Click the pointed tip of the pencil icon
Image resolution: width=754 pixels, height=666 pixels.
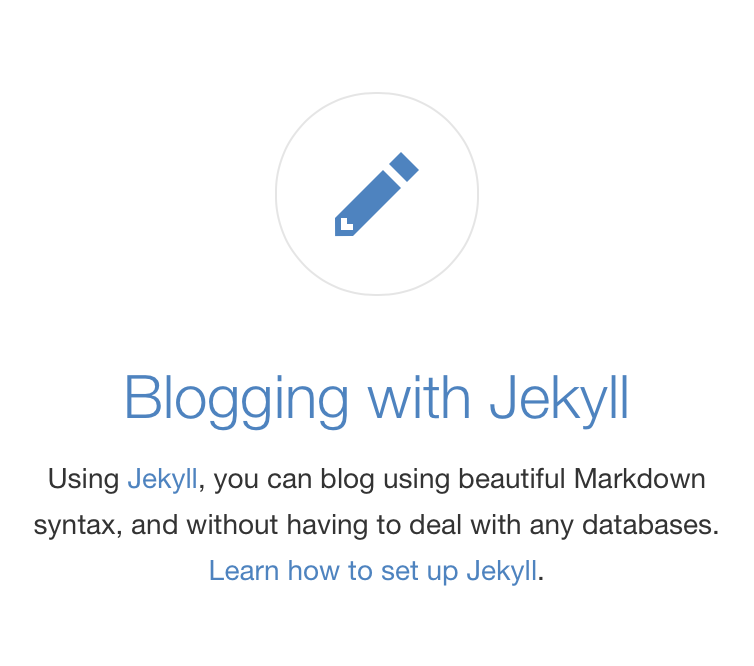pos(344,226)
